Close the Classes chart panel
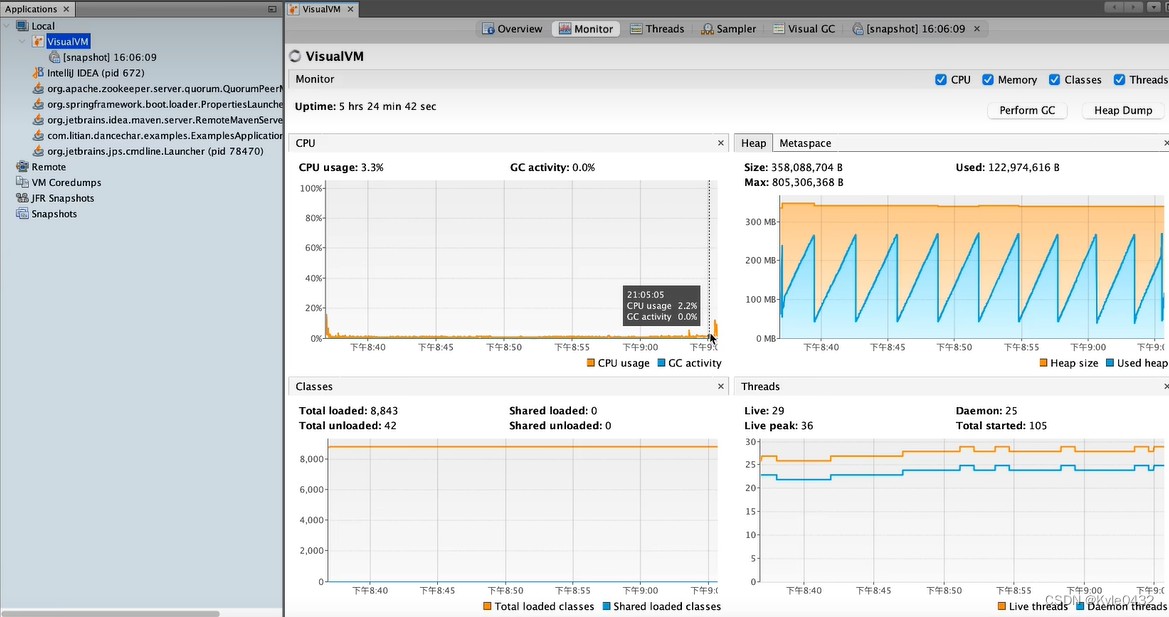 [x=721, y=387]
